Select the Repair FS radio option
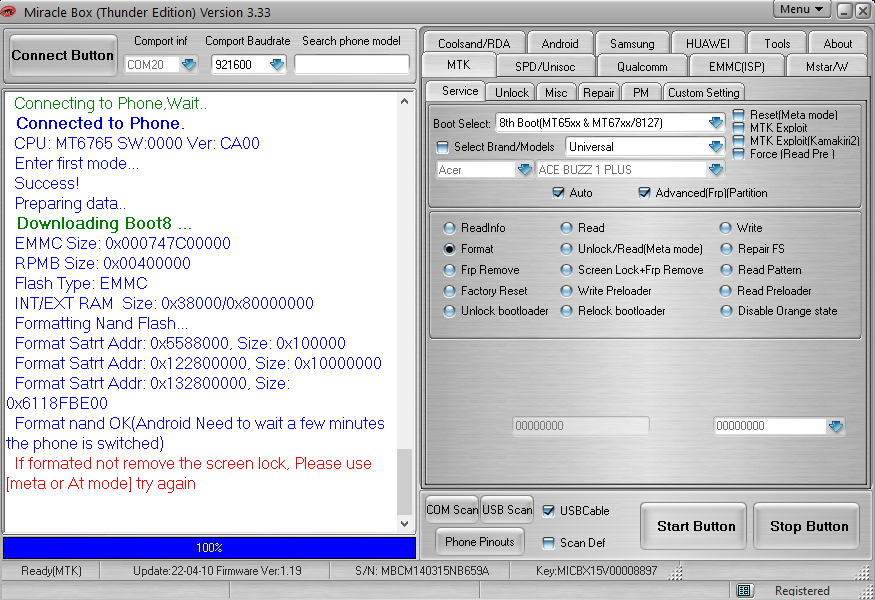The height and width of the screenshot is (600, 875). 725,249
